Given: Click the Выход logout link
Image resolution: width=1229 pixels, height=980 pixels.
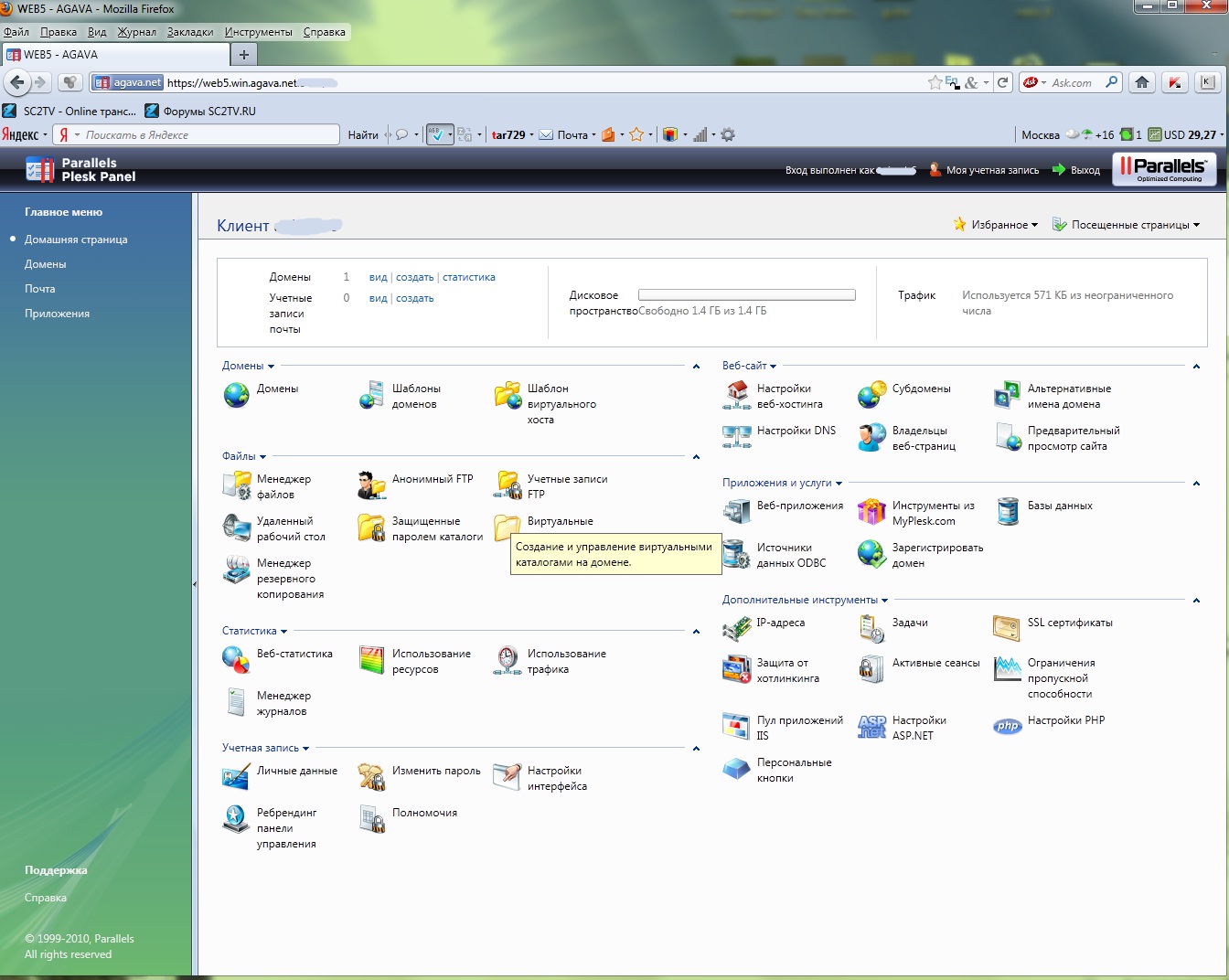Looking at the screenshot, I should (x=1085, y=170).
